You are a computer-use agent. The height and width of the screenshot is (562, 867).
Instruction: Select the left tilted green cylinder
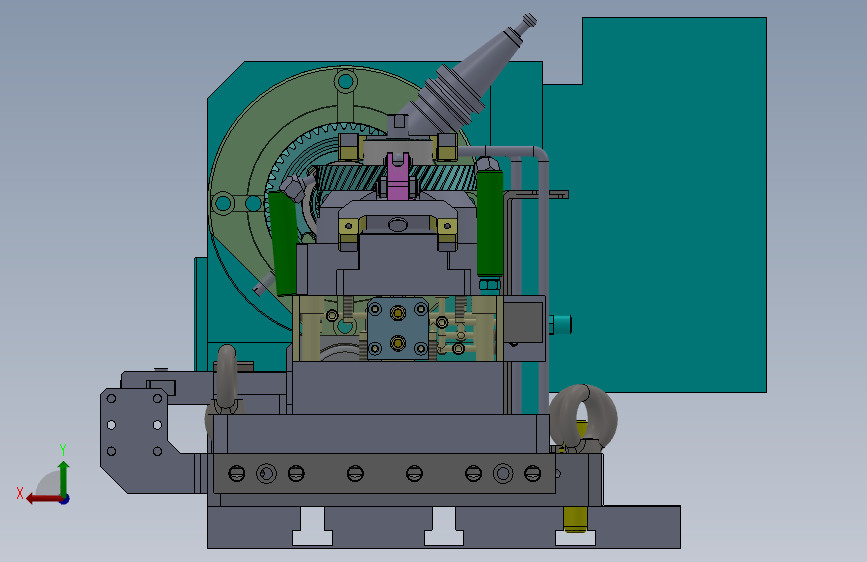(x=283, y=243)
